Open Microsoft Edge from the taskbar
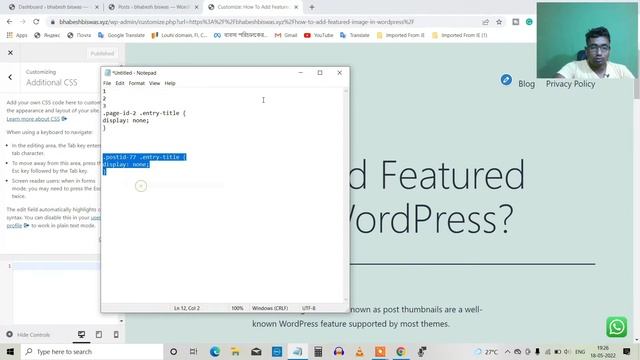 click(215, 351)
